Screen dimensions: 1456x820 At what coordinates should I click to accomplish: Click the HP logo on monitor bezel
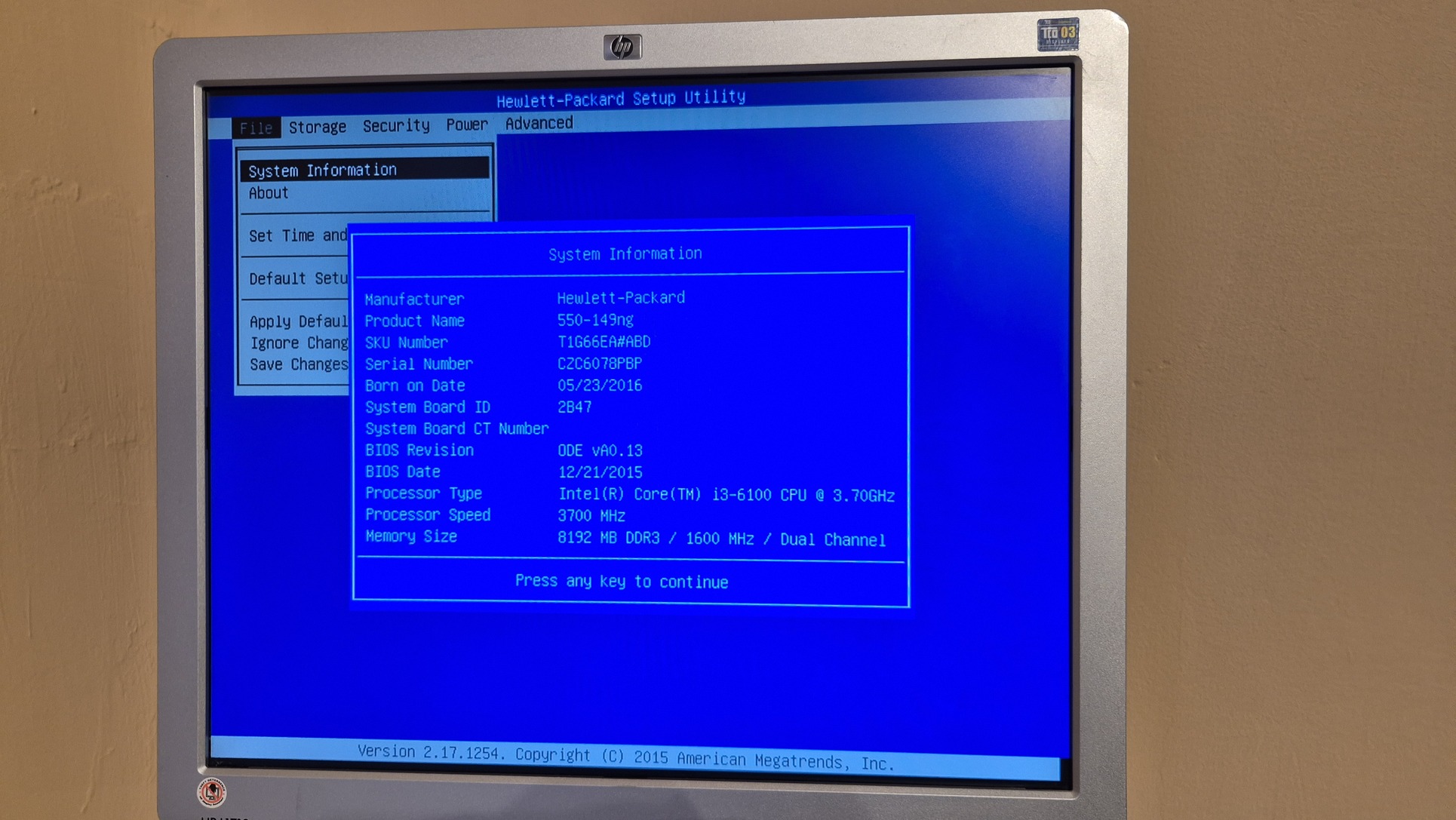pos(622,47)
